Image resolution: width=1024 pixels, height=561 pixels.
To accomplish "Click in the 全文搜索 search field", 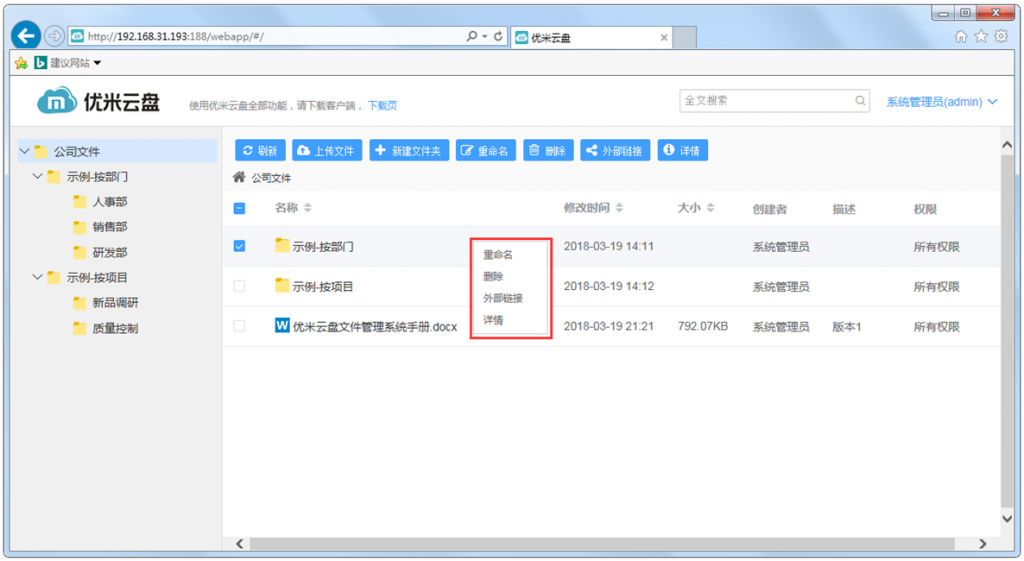I will pyautogui.click(x=765, y=101).
